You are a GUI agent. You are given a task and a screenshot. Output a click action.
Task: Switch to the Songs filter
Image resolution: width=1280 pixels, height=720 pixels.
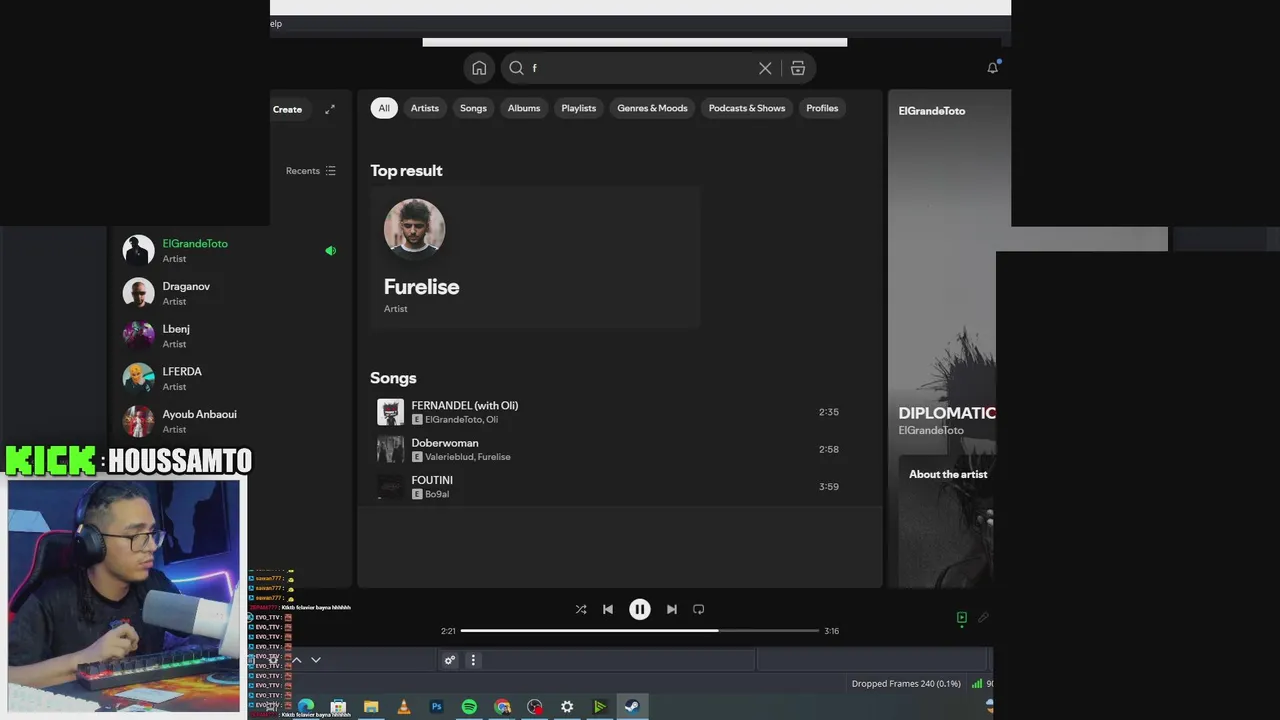click(x=473, y=108)
